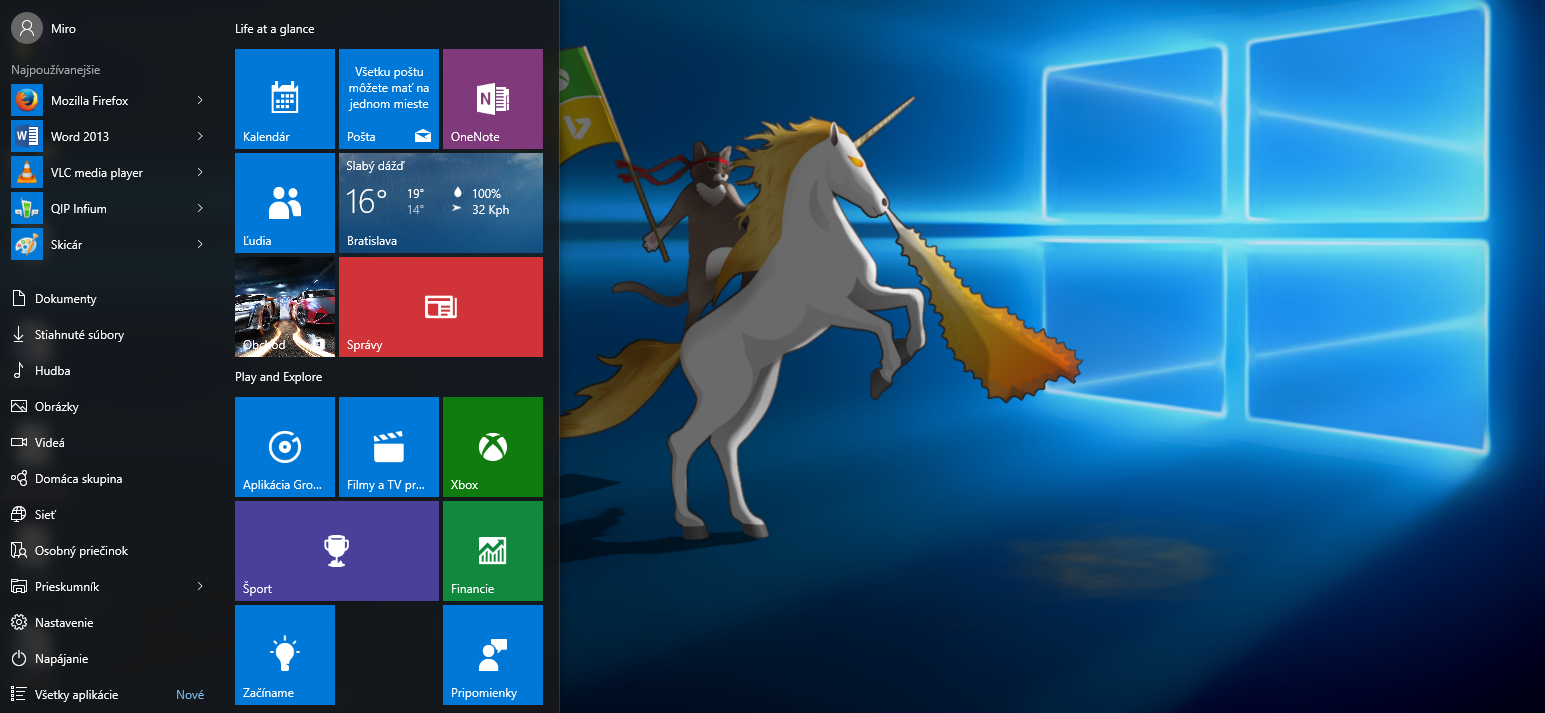Viewport: 1545px width, 713px height.
Task: Start QIP Infium from the list
Action: 108,209
